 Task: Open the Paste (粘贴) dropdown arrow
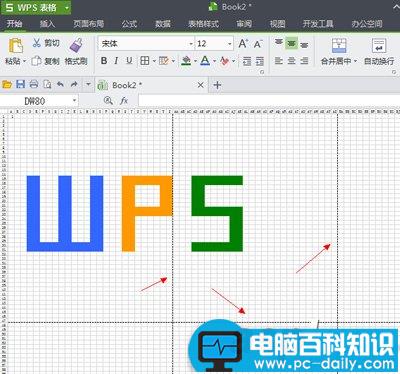click(24, 62)
